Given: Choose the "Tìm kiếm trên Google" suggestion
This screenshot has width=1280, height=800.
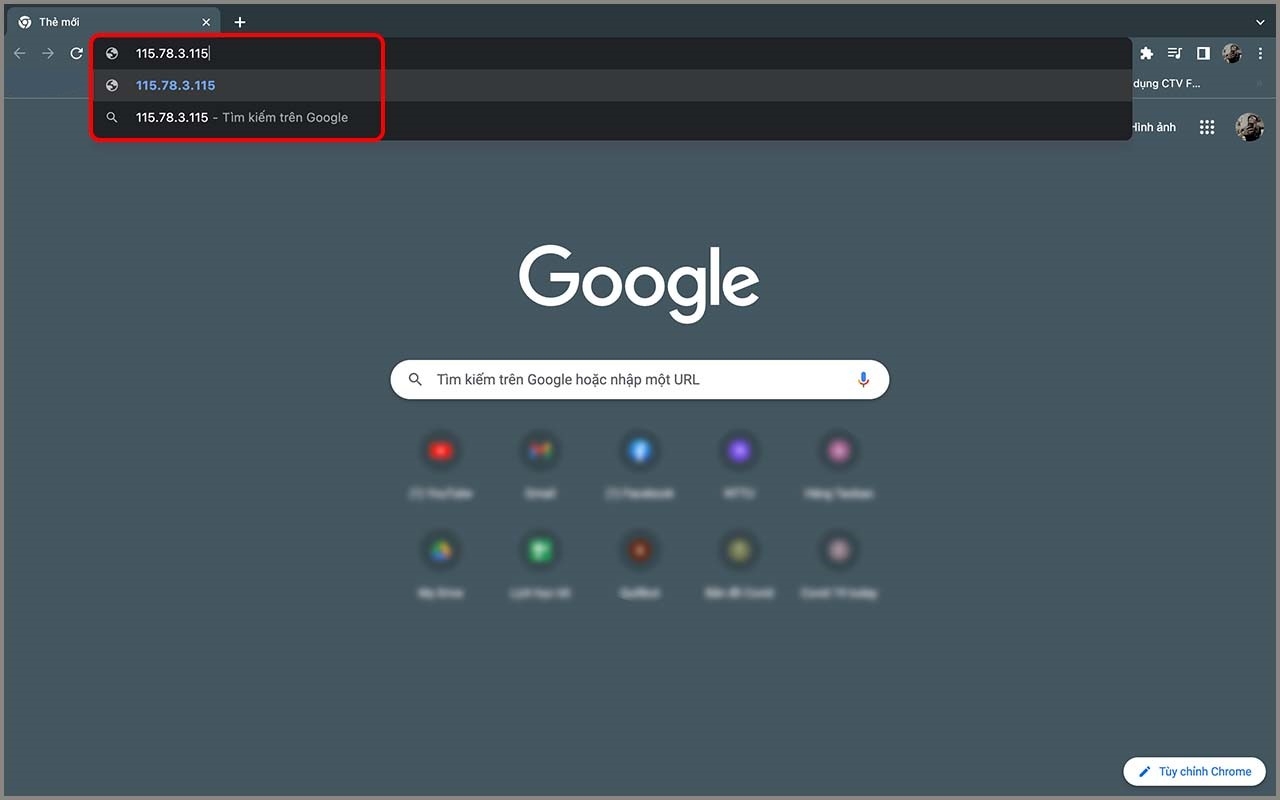Looking at the screenshot, I should pos(612,117).
